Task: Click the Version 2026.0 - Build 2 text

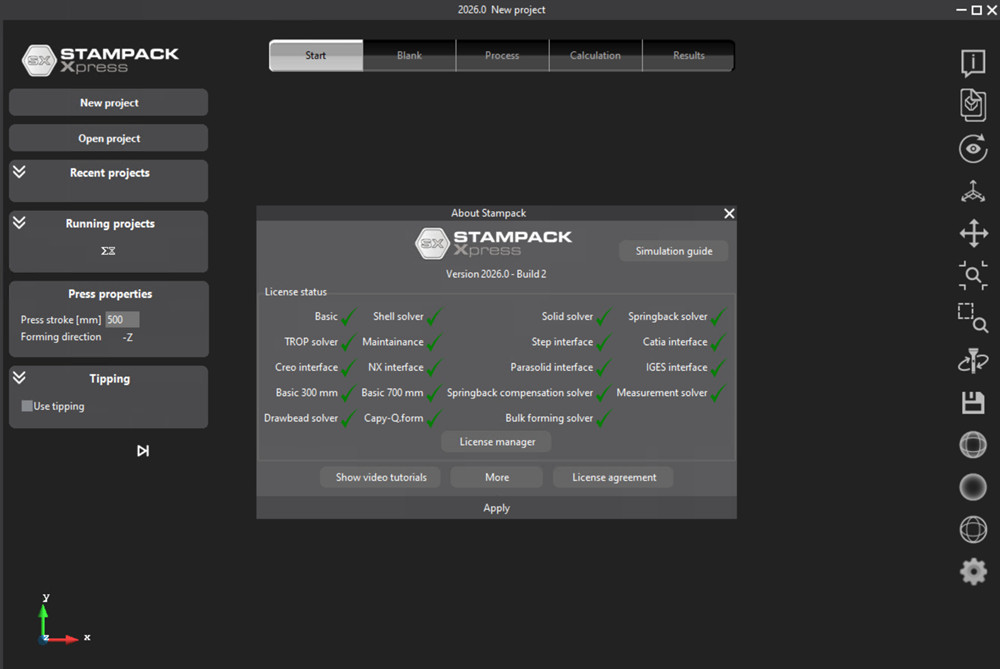Action: [496, 274]
